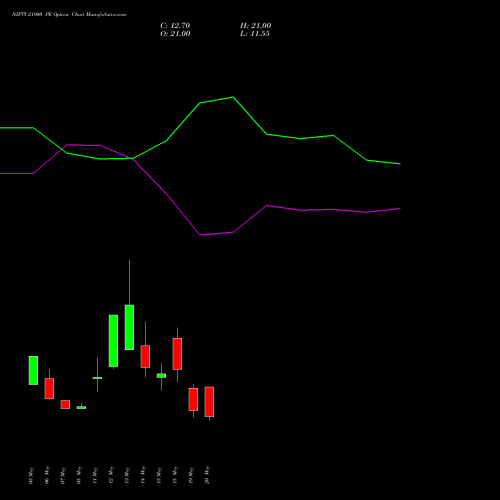Click the tall green candle for 12 May
The image size is (500, 500).
(x=113, y=341)
